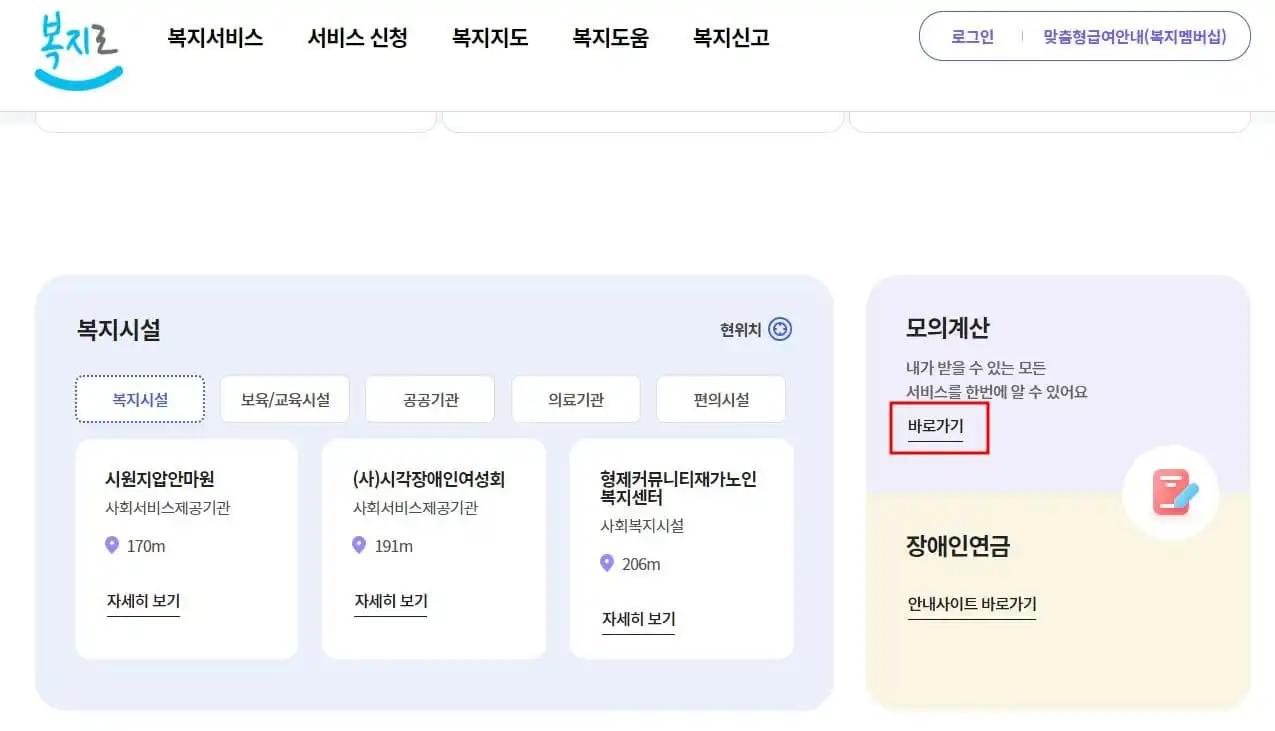Open the 복지신고 menu
The height and width of the screenshot is (731, 1275).
coord(730,38)
